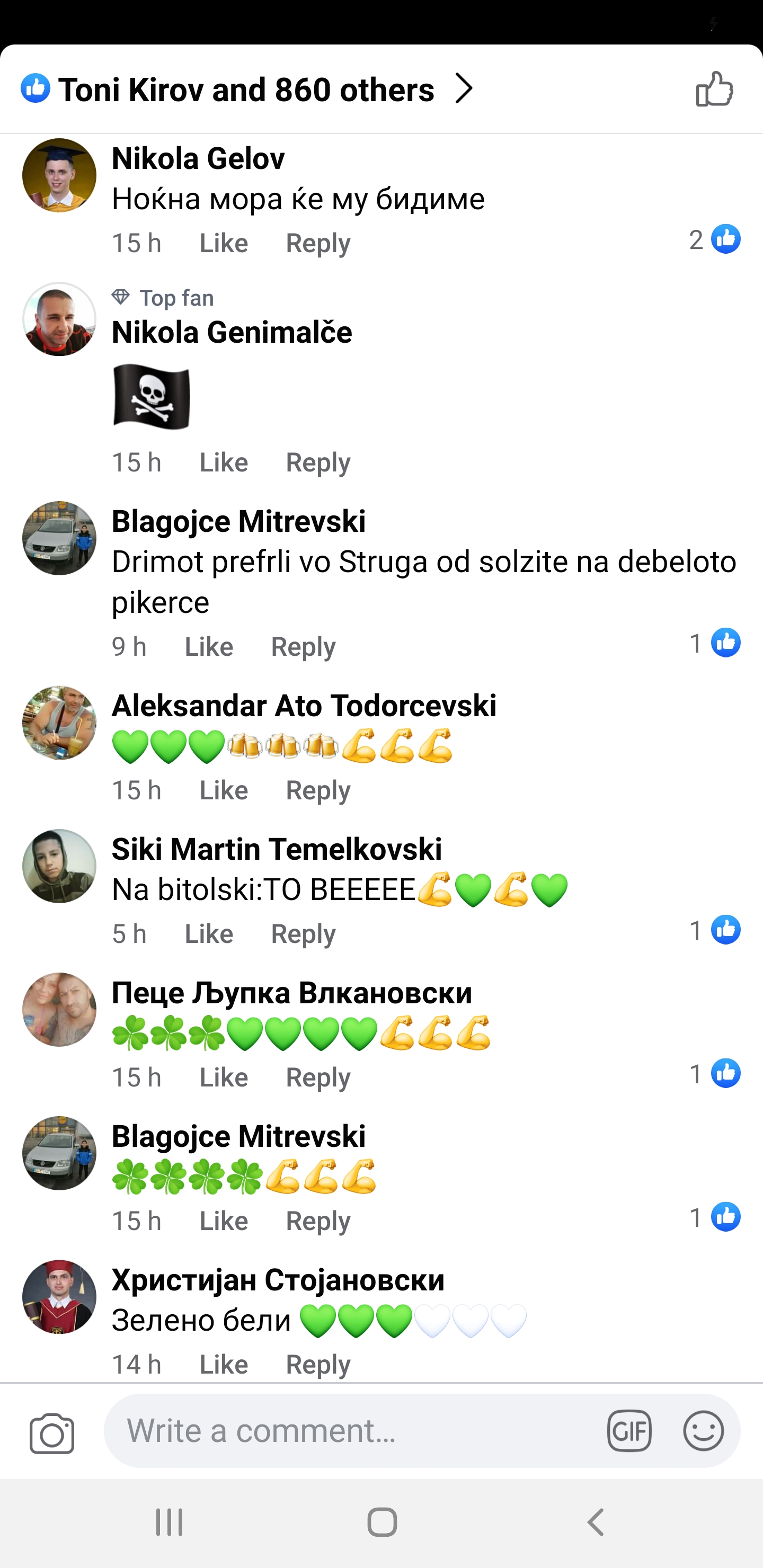
Task: Reply to Nikola Genimalče's pirate flag comment
Action: pyautogui.click(x=318, y=462)
